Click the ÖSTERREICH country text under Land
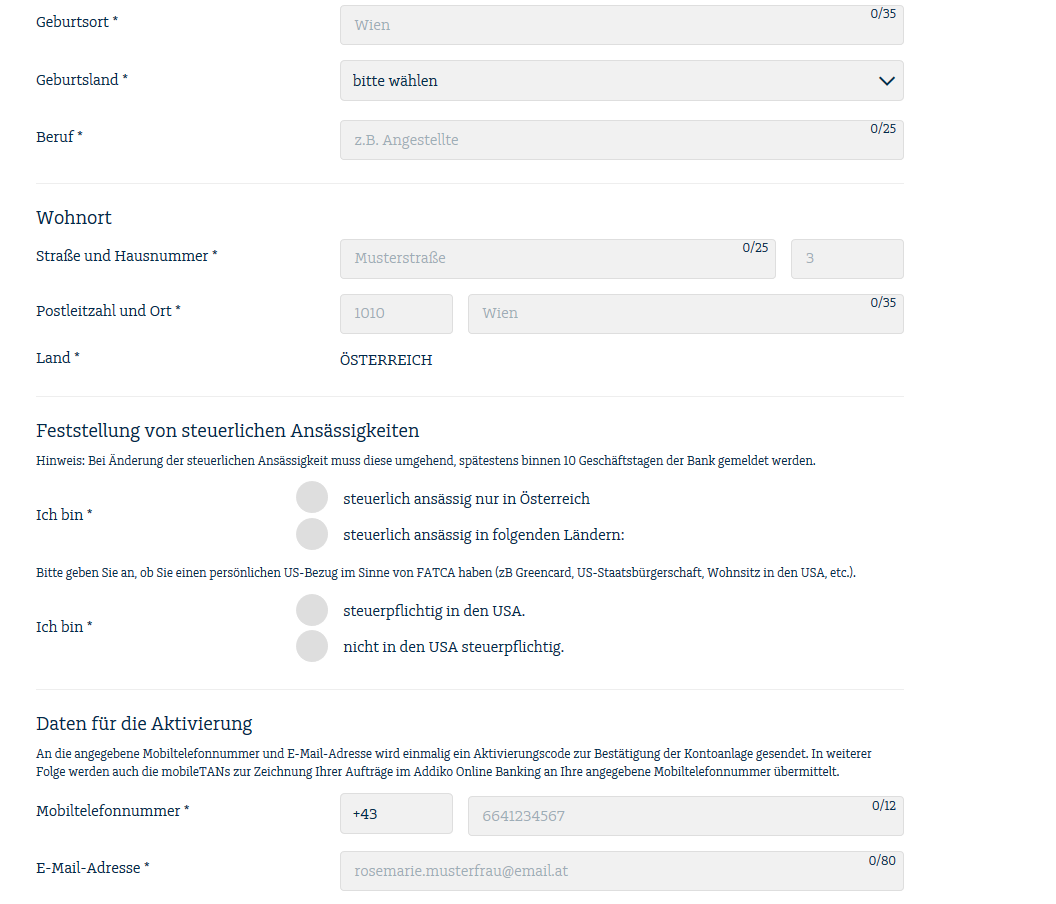Screen dimensions: 1056x904 point(386,360)
